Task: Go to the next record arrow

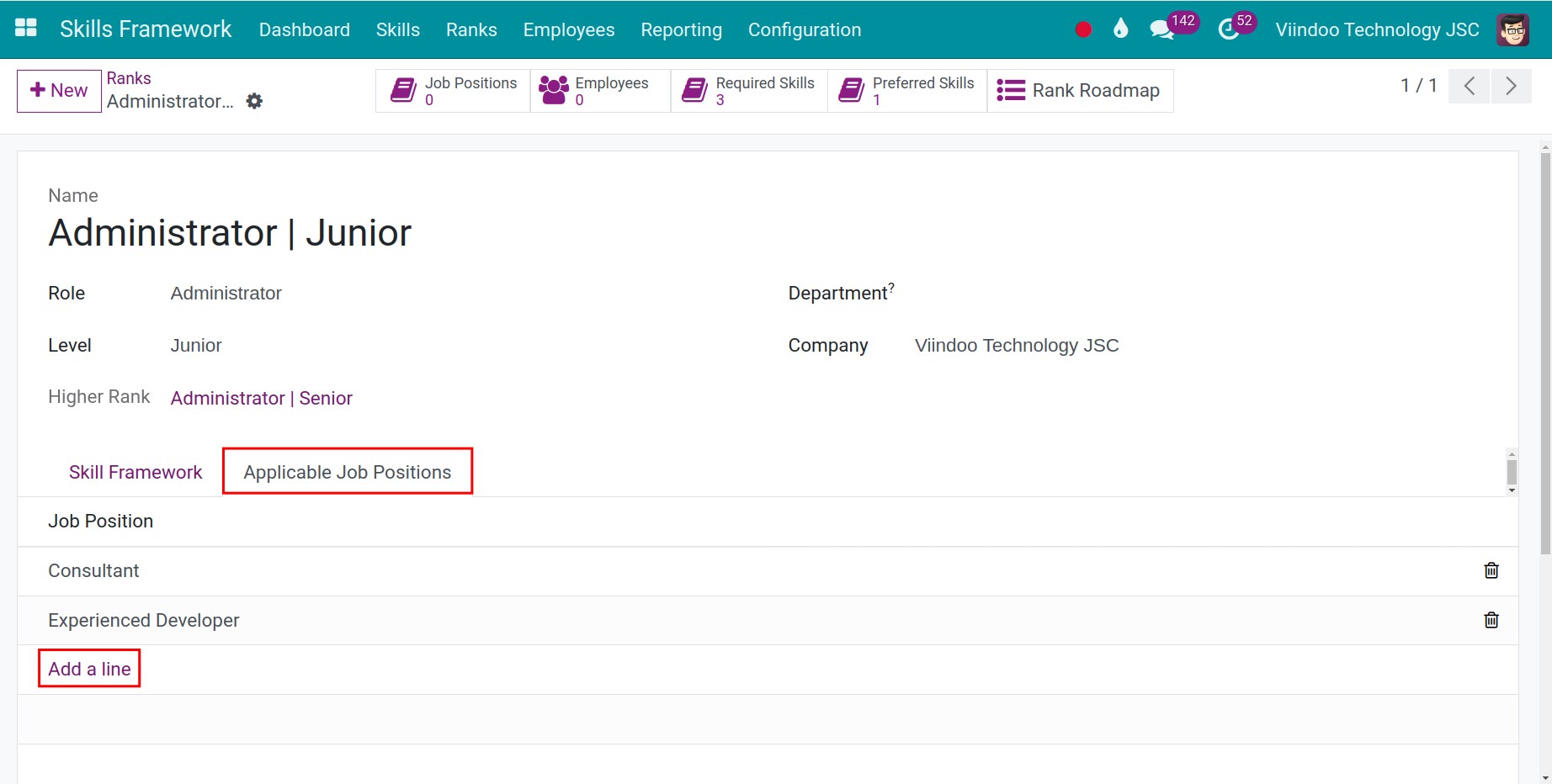Action: click(1511, 86)
